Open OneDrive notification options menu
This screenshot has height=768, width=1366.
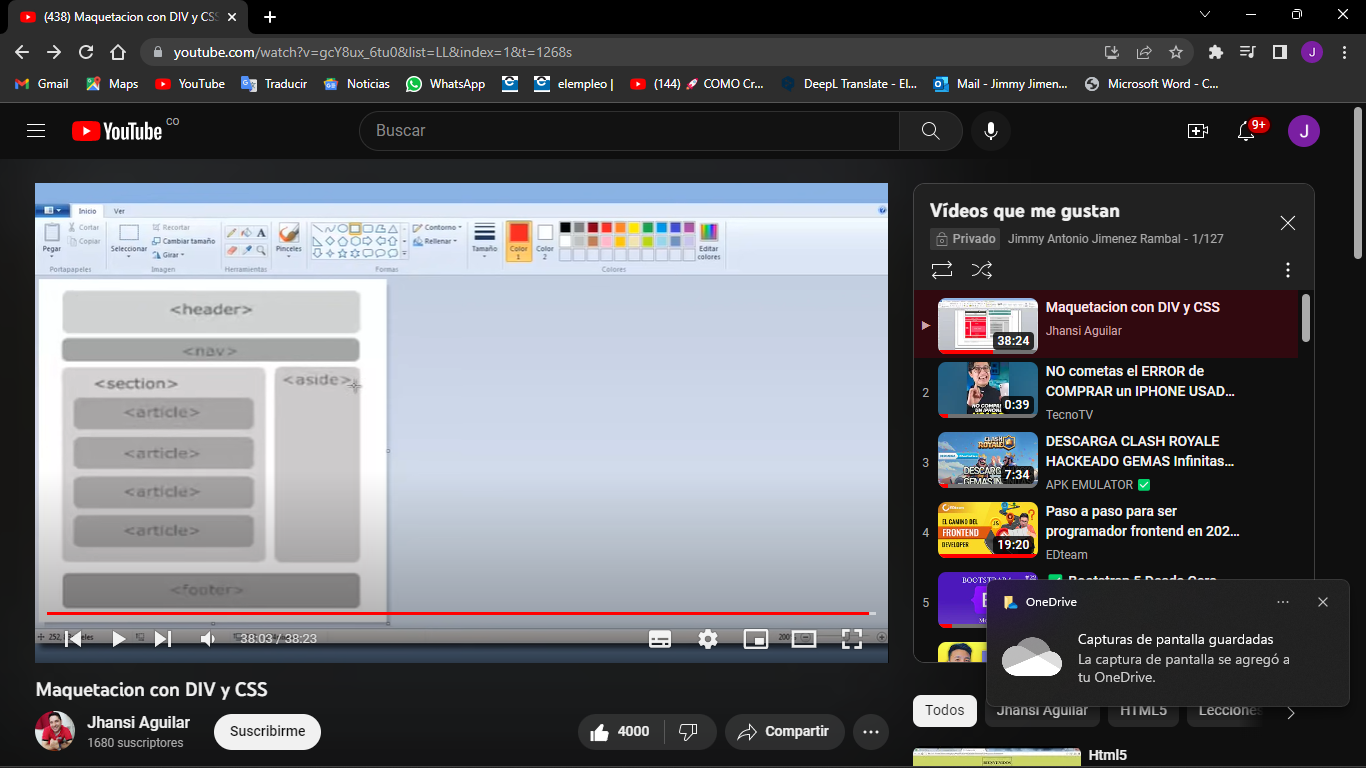pyautogui.click(x=1283, y=602)
